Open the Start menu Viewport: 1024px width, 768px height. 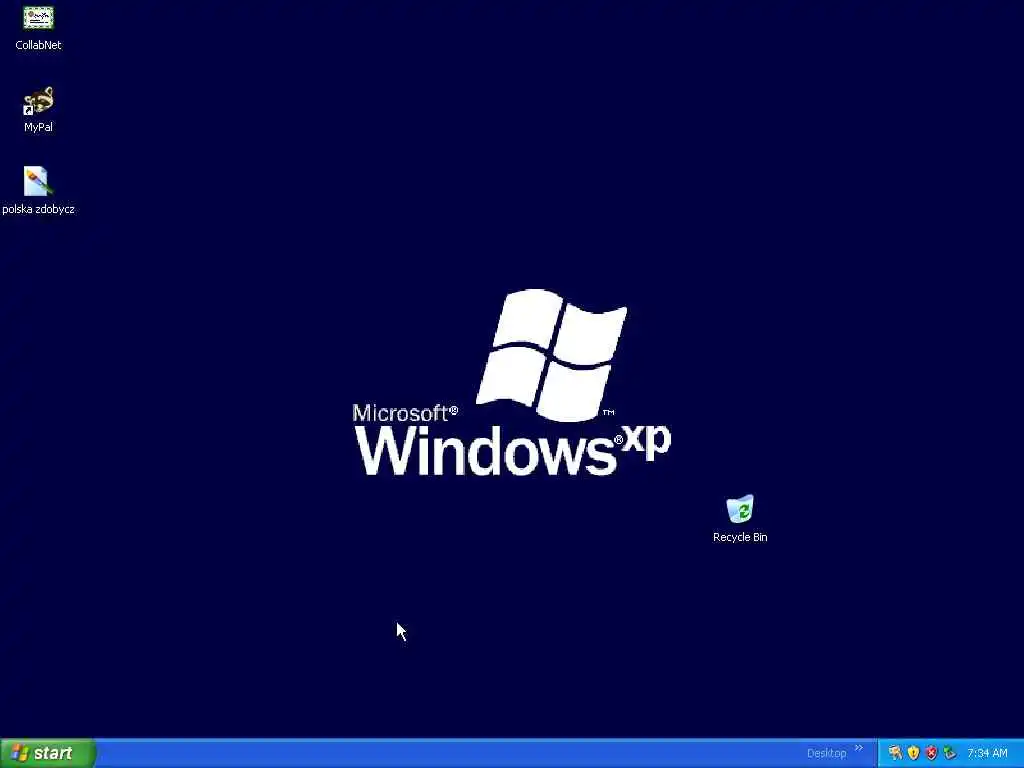pyautogui.click(x=48, y=753)
